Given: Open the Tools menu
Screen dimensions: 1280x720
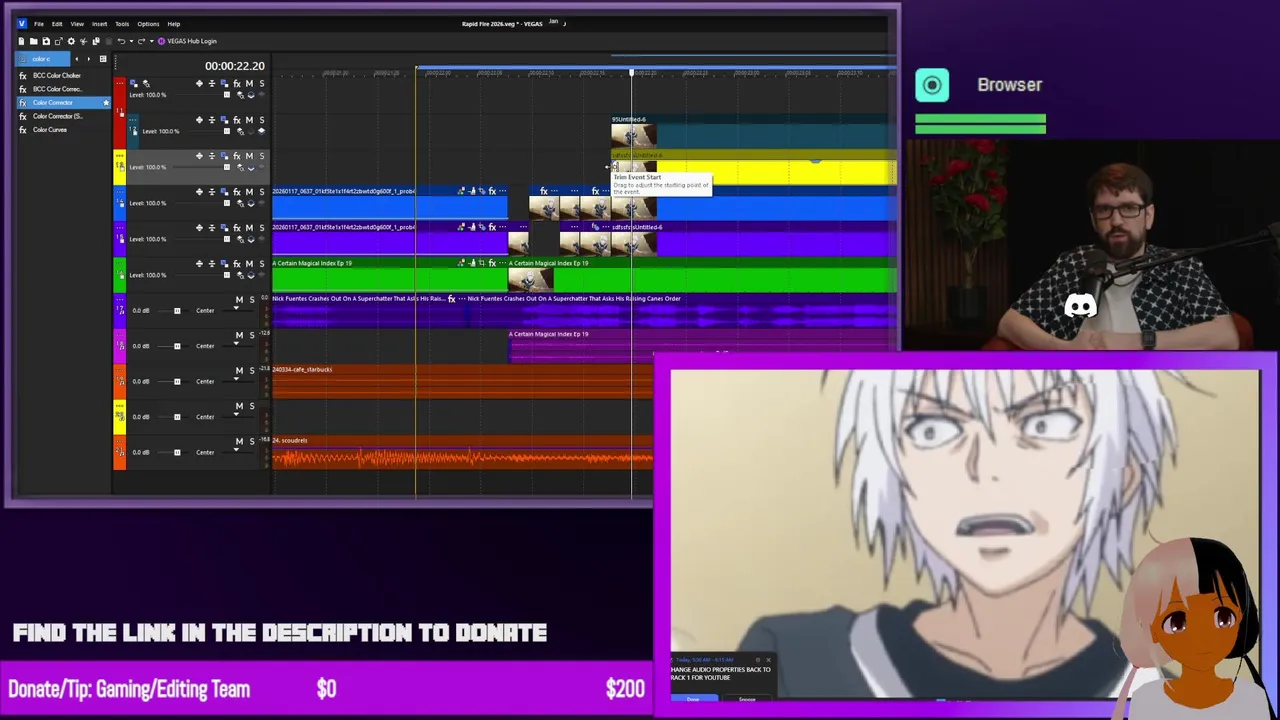Looking at the screenshot, I should (x=122, y=23).
